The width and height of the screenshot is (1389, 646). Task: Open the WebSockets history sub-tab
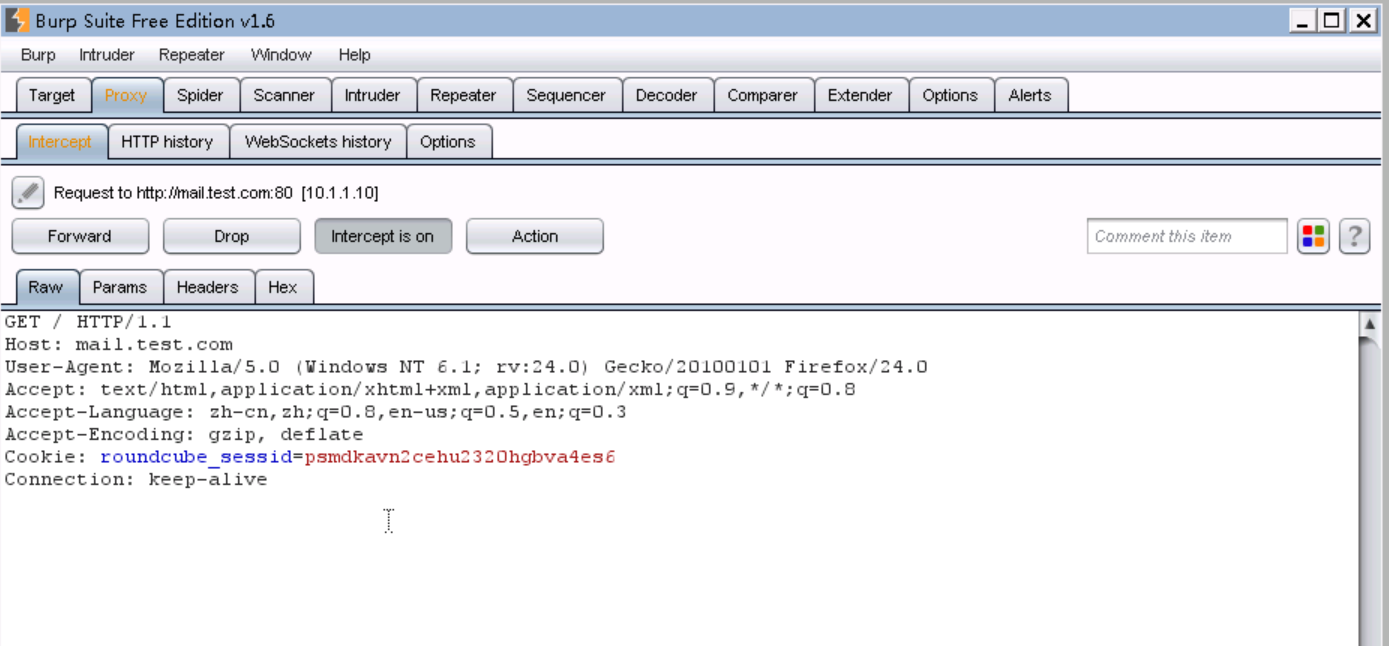click(318, 142)
